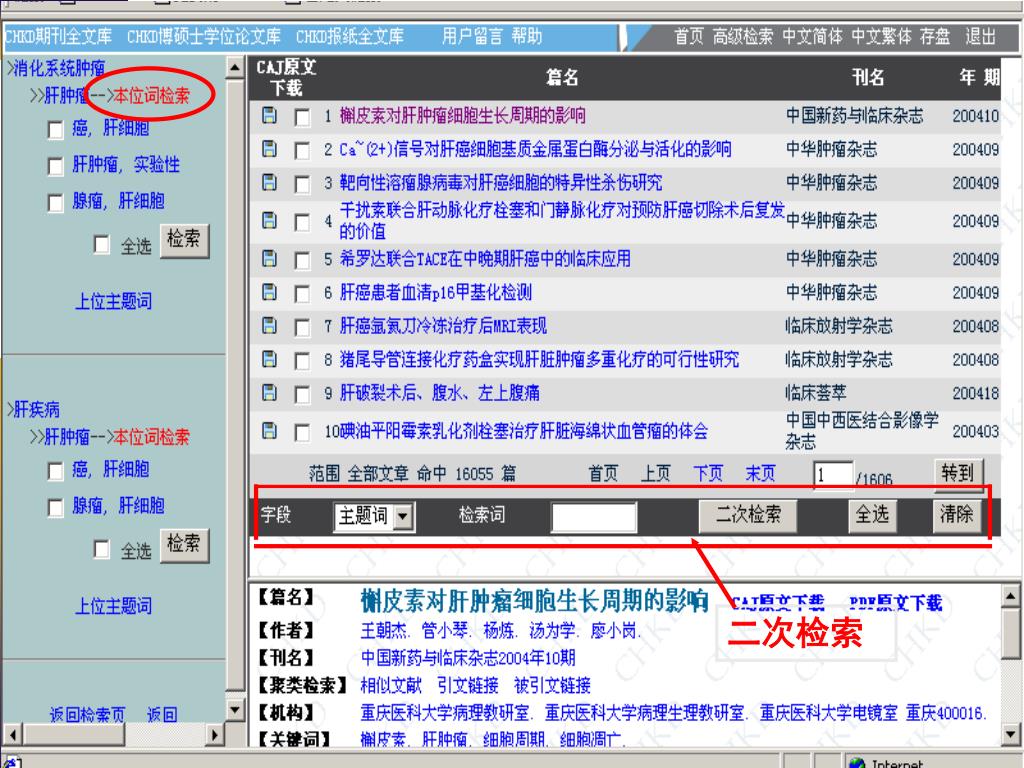Click 返回检索页 link
1024x768 pixels.
point(88,715)
